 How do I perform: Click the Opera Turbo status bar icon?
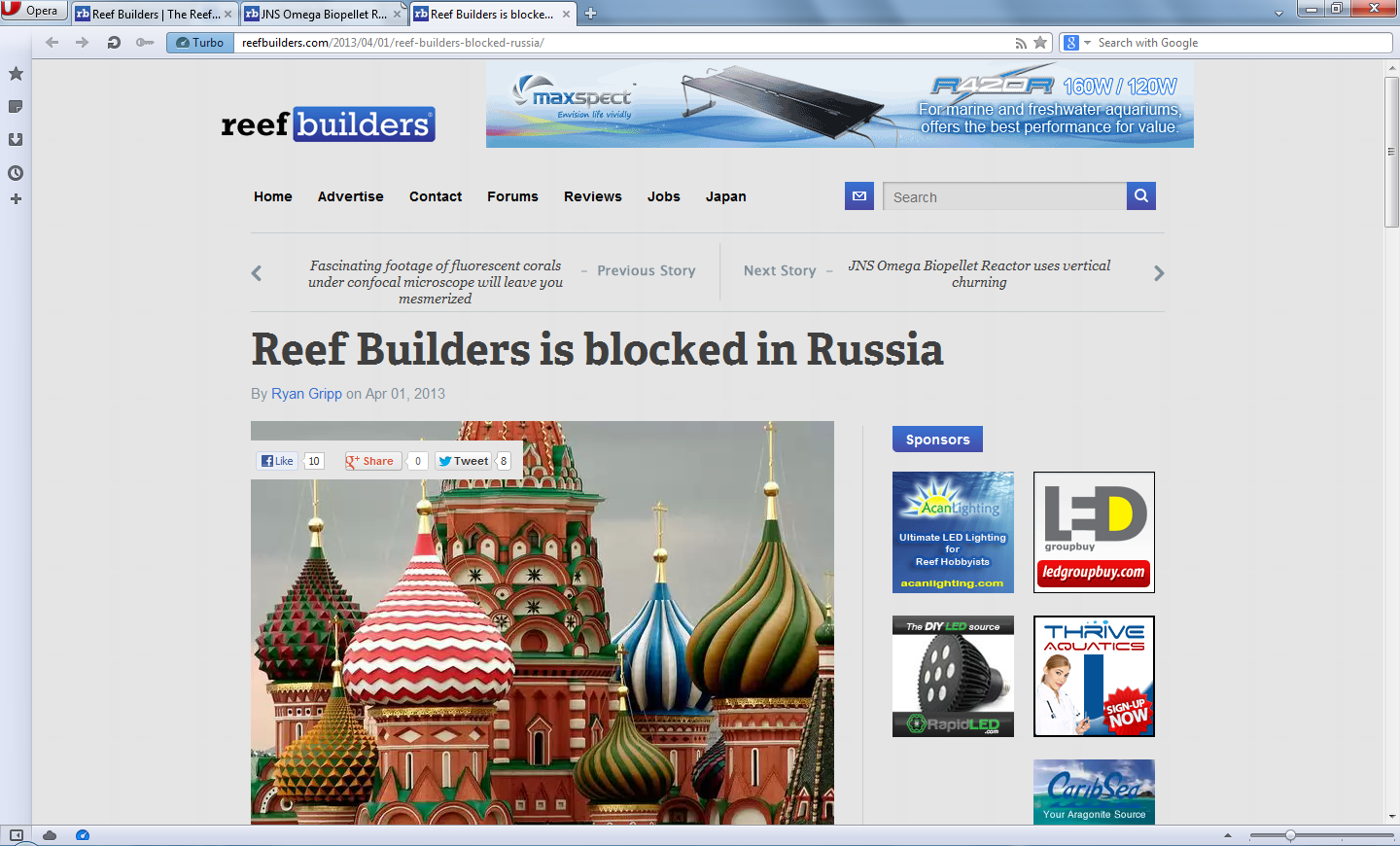pos(83,835)
